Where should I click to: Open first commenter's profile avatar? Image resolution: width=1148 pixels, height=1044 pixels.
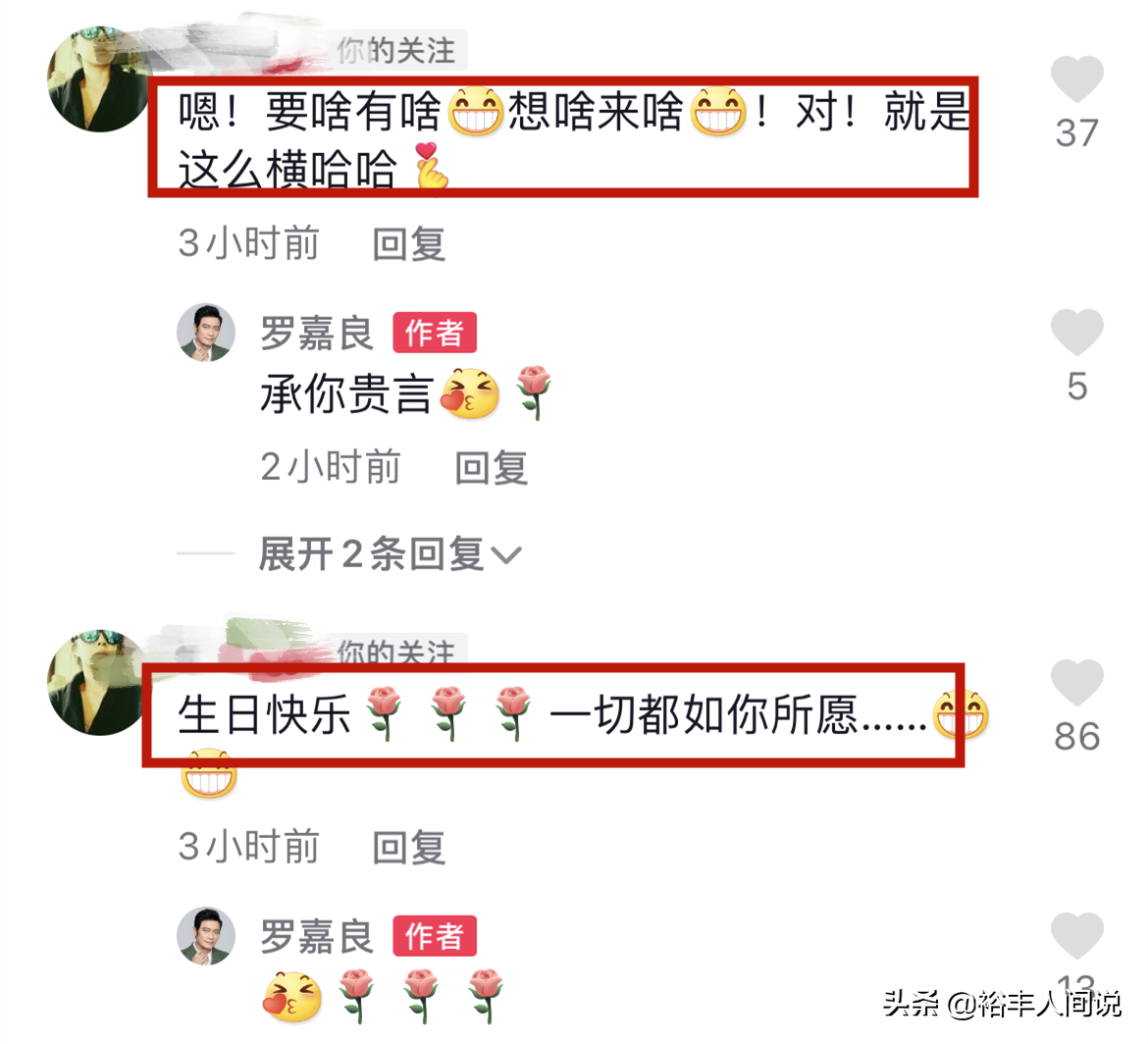[97, 79]
